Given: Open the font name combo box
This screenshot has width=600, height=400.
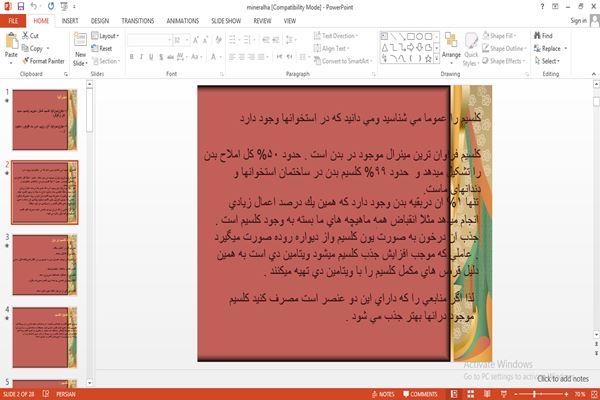Looking at the screenshot, I should [149, 40].
